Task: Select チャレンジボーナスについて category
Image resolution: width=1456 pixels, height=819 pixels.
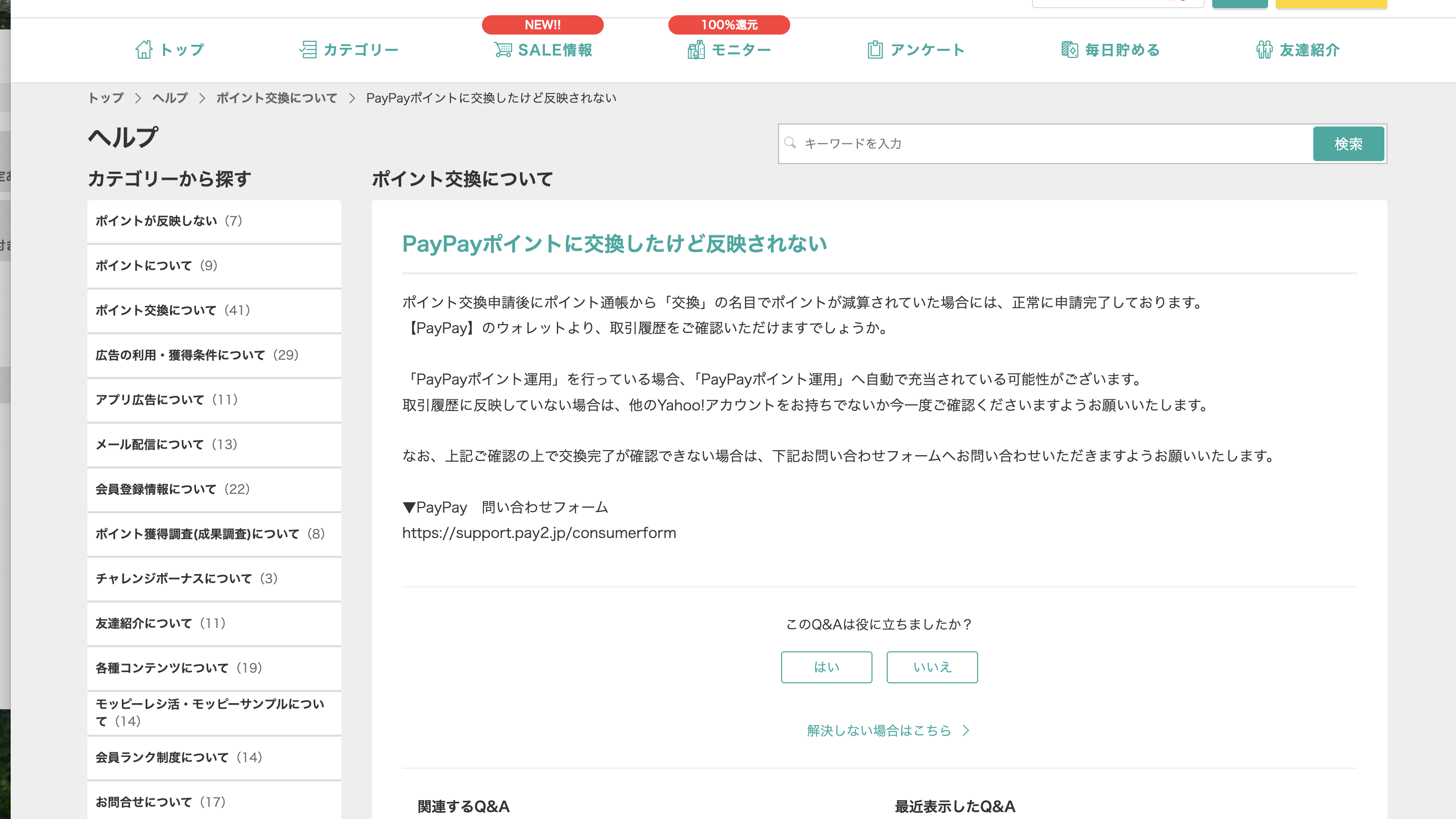Action: click(186, 579)
